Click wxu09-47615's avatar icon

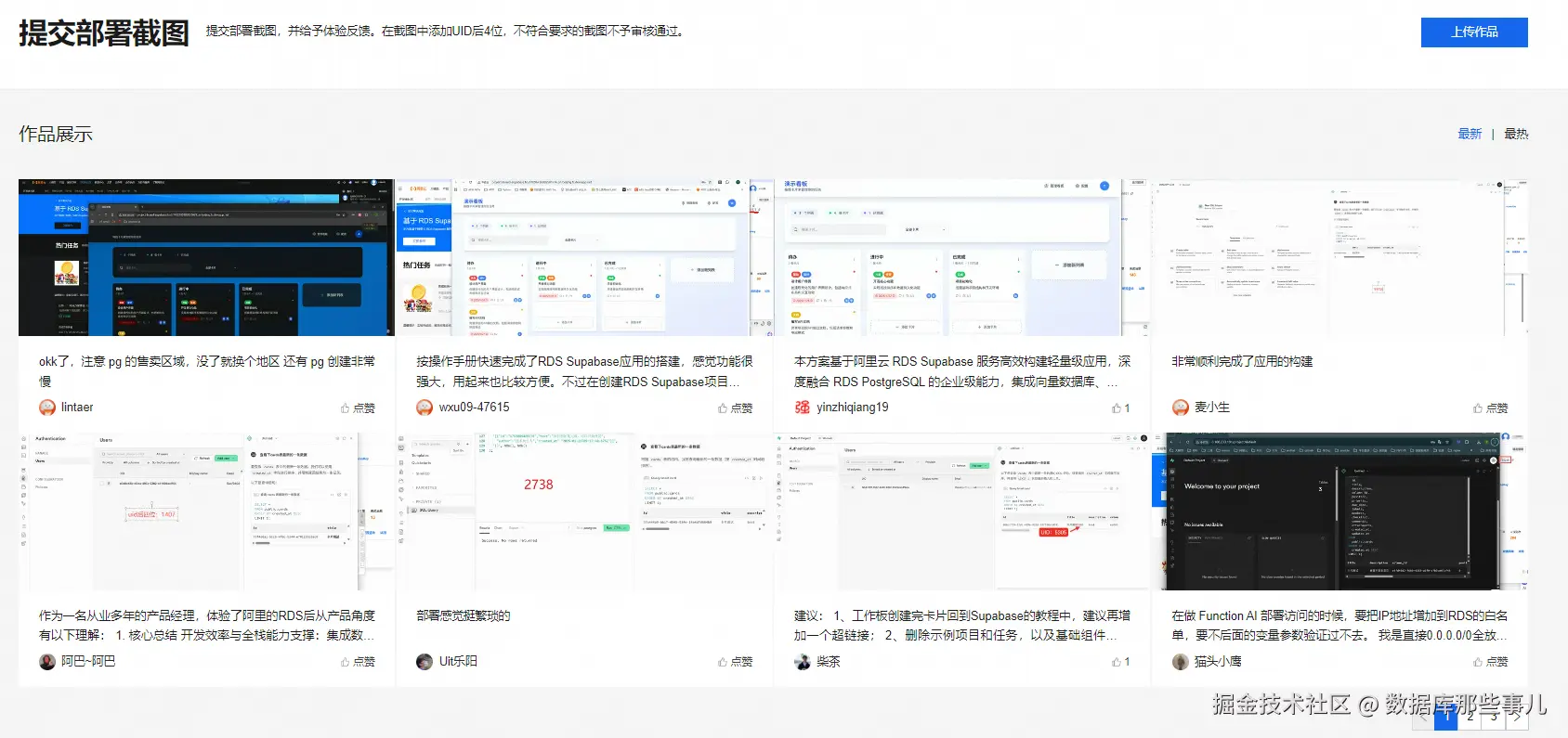coord(425,408)
